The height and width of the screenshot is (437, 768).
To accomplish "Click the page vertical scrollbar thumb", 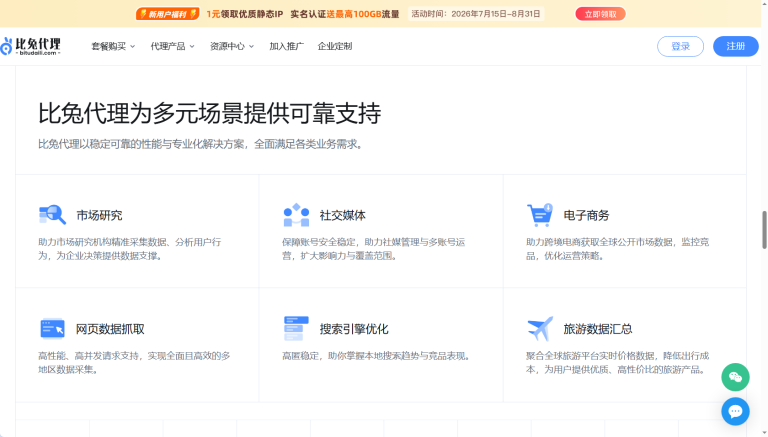I will point(764,230).
